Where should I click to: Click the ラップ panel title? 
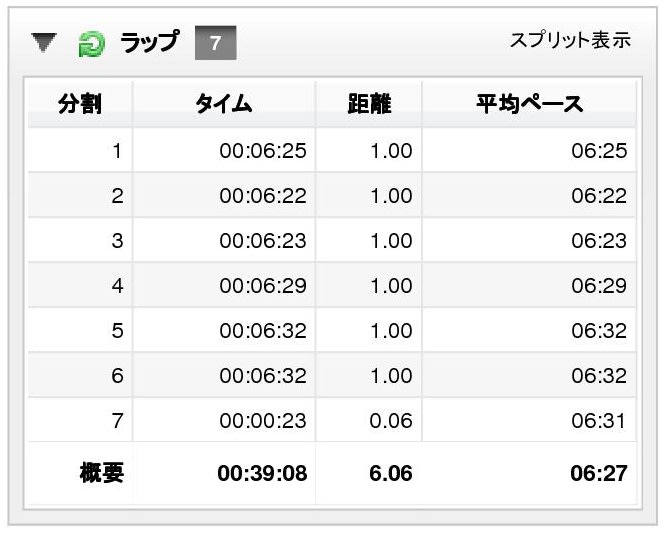click(150, 42)
